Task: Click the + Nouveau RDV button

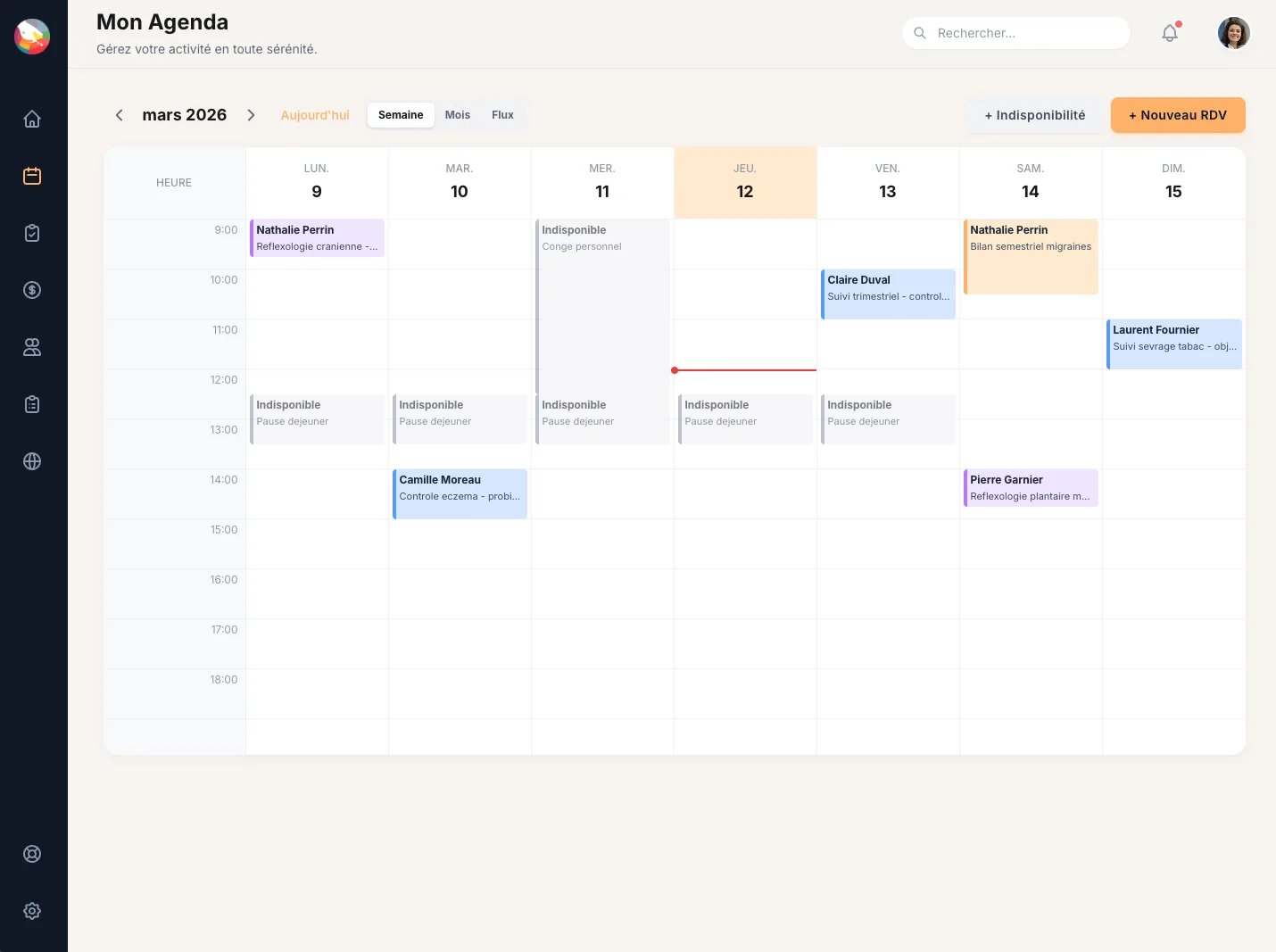Action: (x=1178, y=115)
